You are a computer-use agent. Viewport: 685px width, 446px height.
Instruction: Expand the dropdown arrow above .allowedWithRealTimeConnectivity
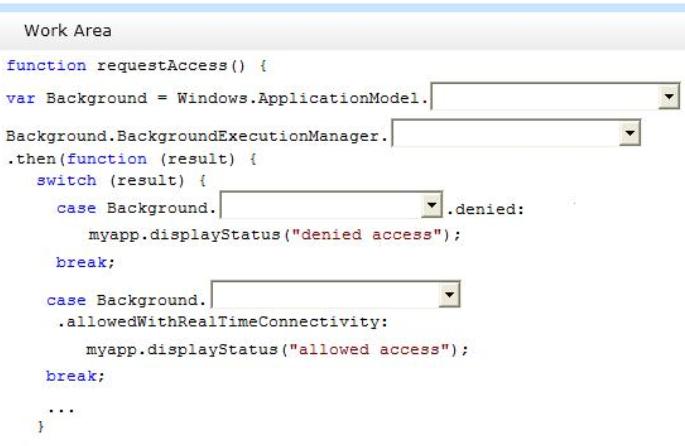point(449,294)
